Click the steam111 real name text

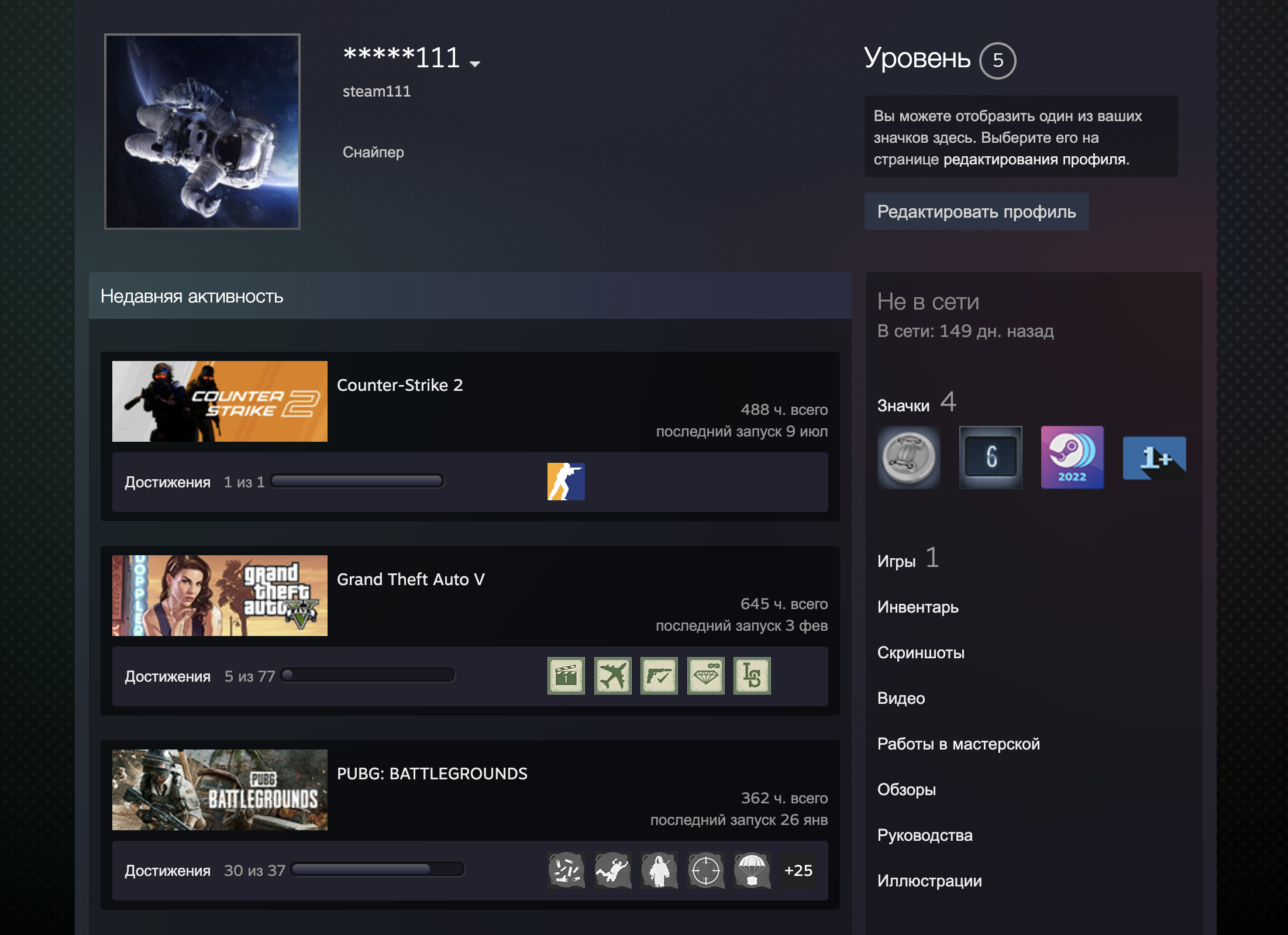click(x=377, y=91)
